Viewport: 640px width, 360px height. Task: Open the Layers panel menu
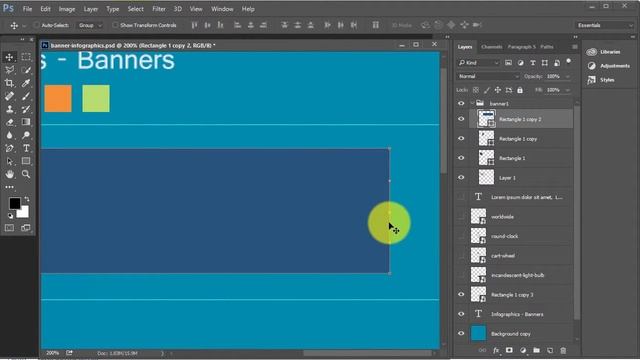[575, 47]
